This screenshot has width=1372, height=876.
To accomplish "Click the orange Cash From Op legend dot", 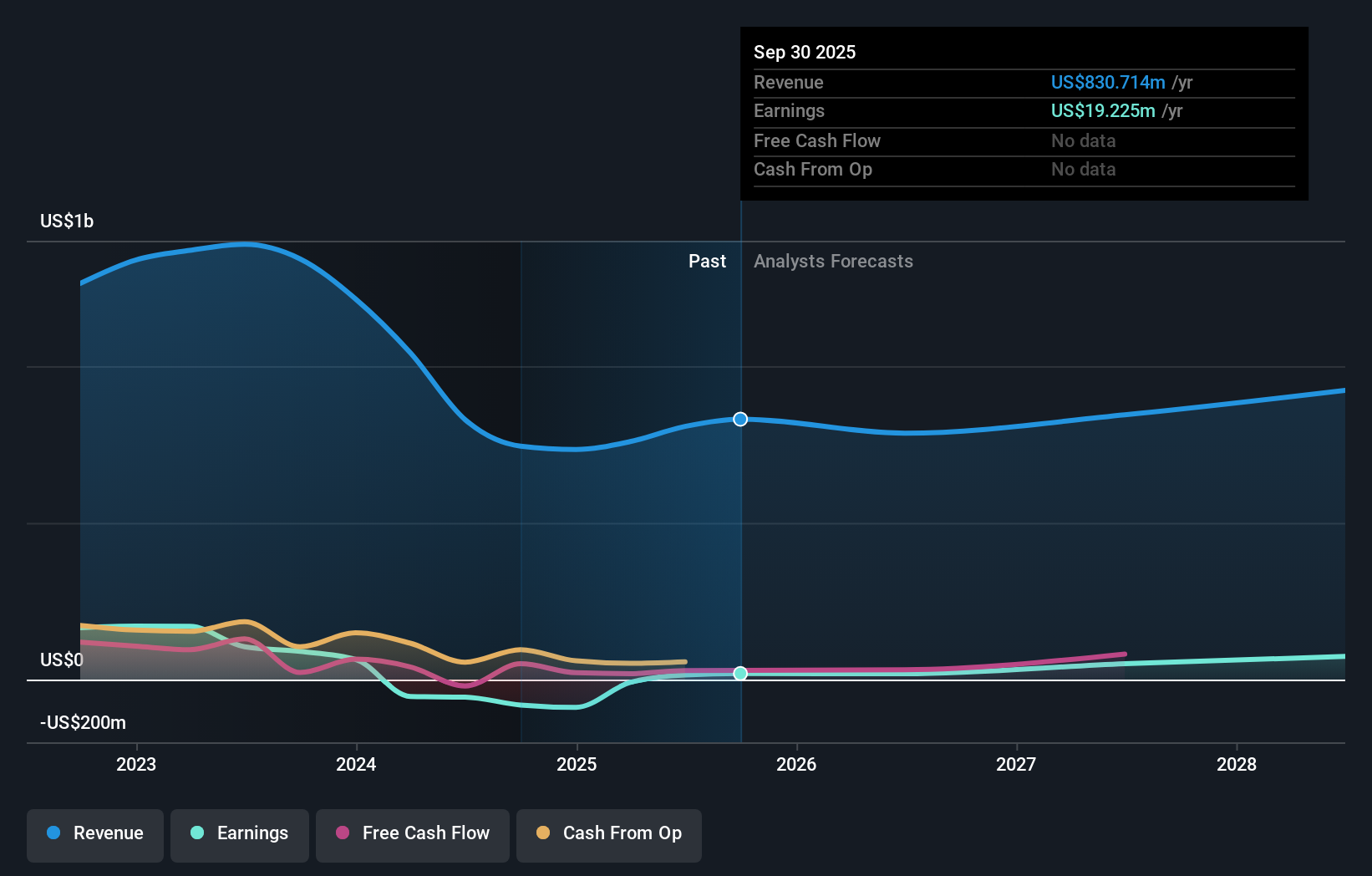I will pos(543,833).
